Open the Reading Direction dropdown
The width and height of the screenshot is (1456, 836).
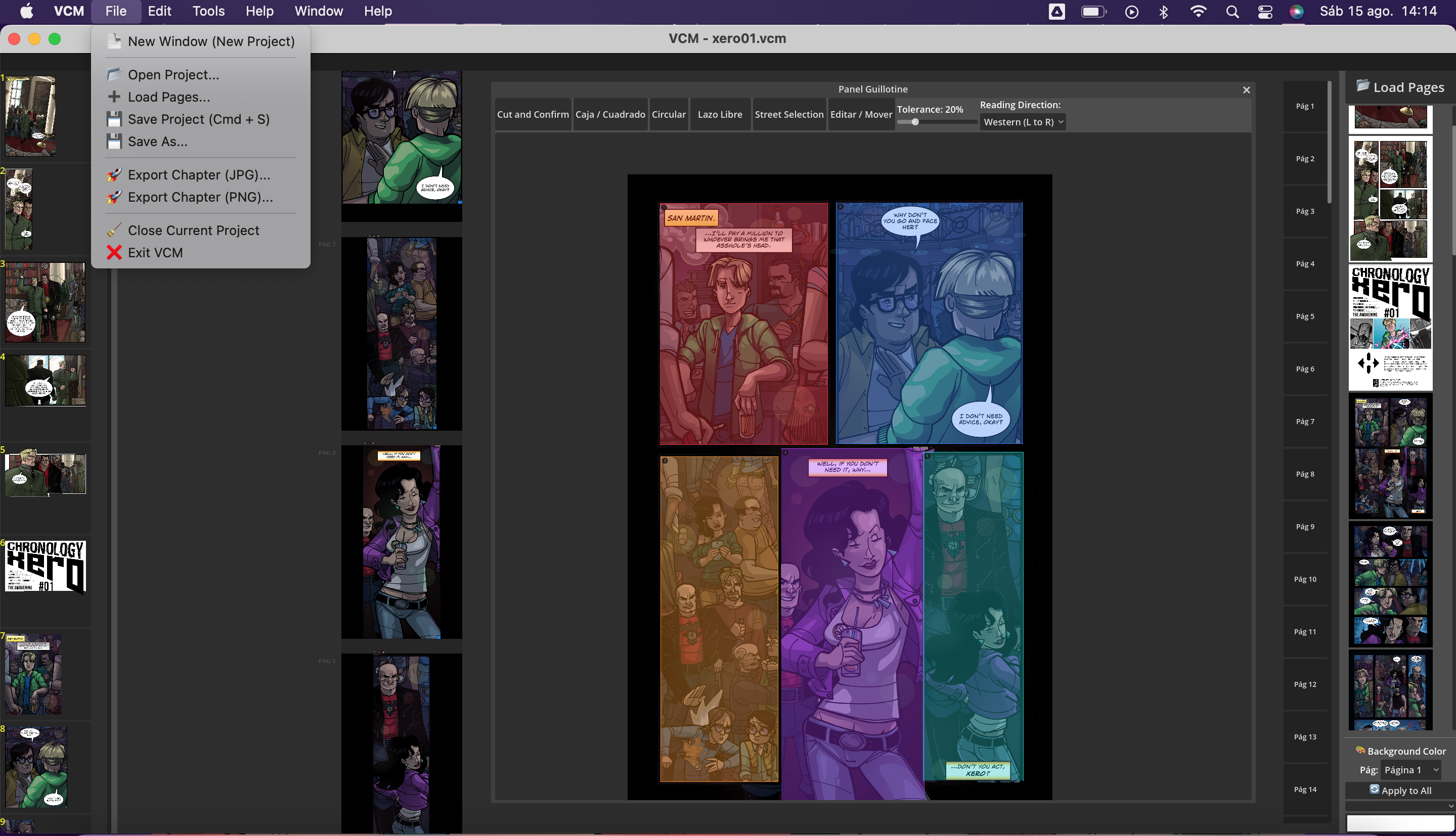pyautogui.click(x=1023, y=122)
